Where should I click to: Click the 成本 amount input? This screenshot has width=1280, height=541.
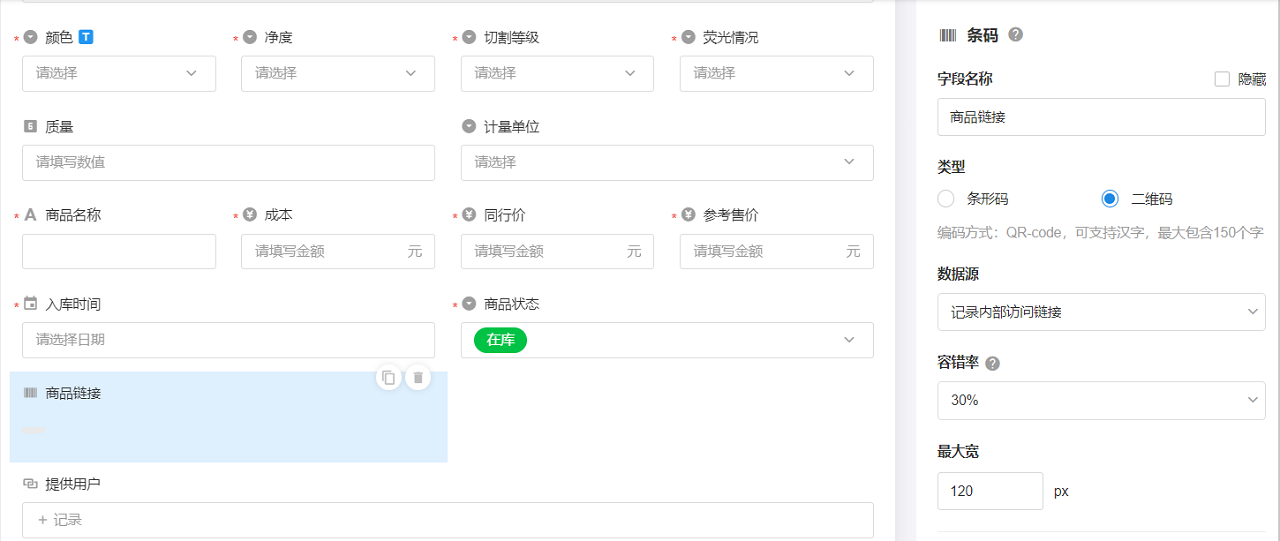pos(338,251)
